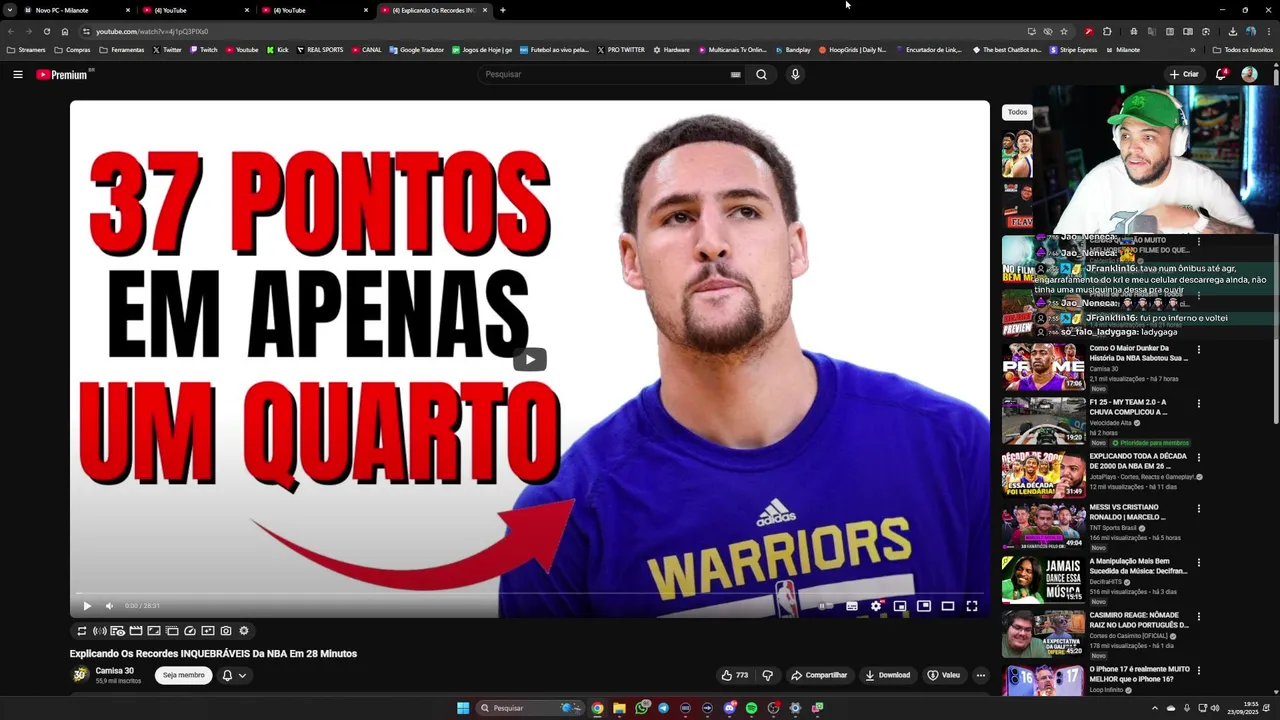Screen dimensions: 1280x720
Task: Open options for 'Como O Maior Dunker' video
Action: click(x=1199, y=349)
